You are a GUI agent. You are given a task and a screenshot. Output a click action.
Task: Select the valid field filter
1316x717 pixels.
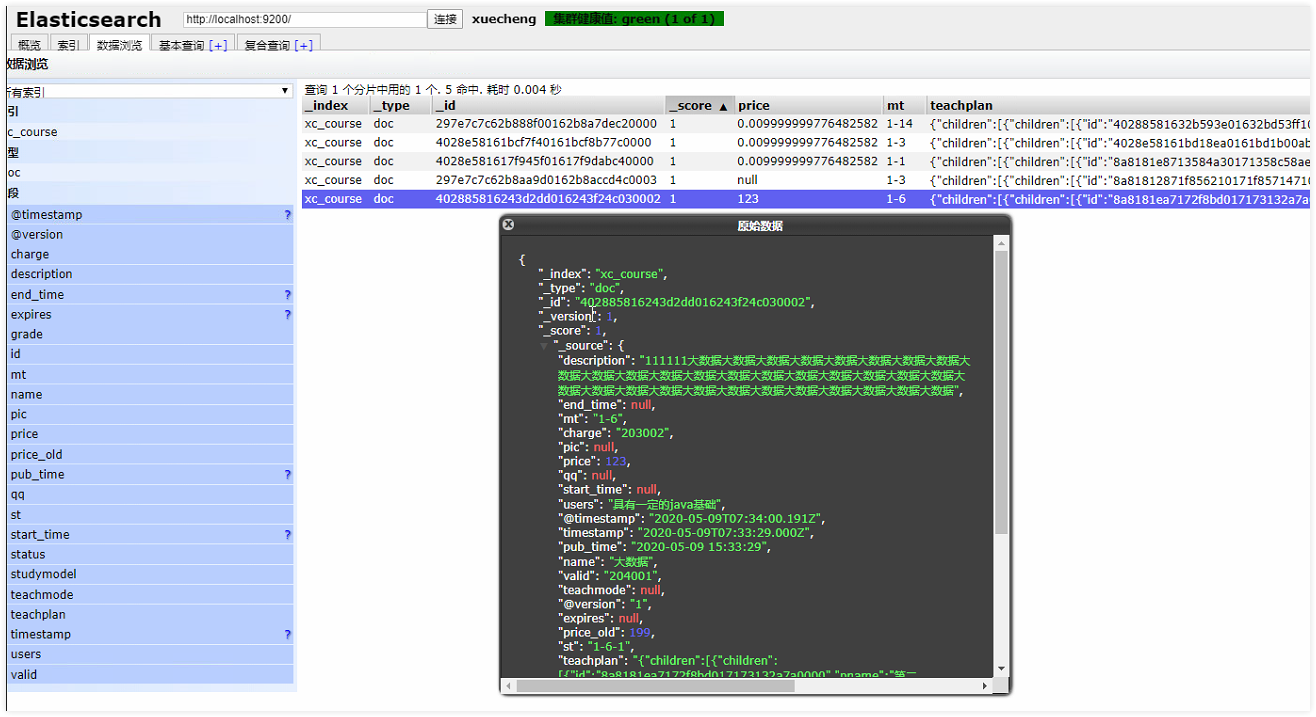coord(150,675)
